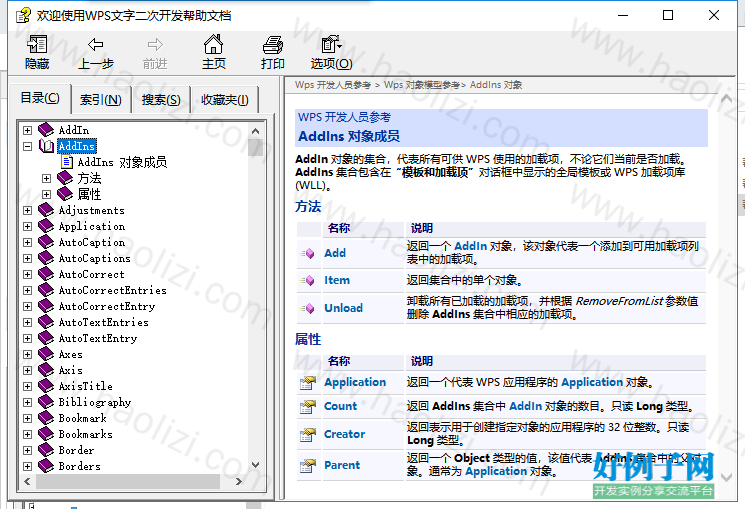Expand the 属性 tree node
This screenshot has width=745, height=509.
(47, 194)
